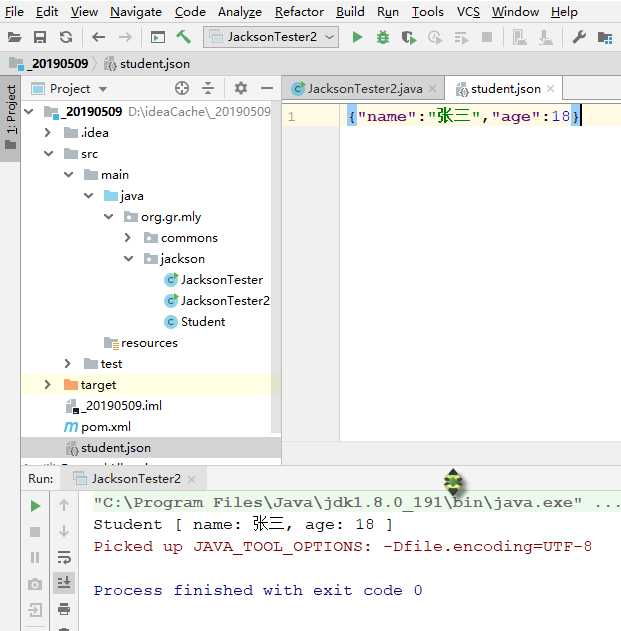
Task: Open the File menu
Action: pyautogui.click(x=14, y=12)
